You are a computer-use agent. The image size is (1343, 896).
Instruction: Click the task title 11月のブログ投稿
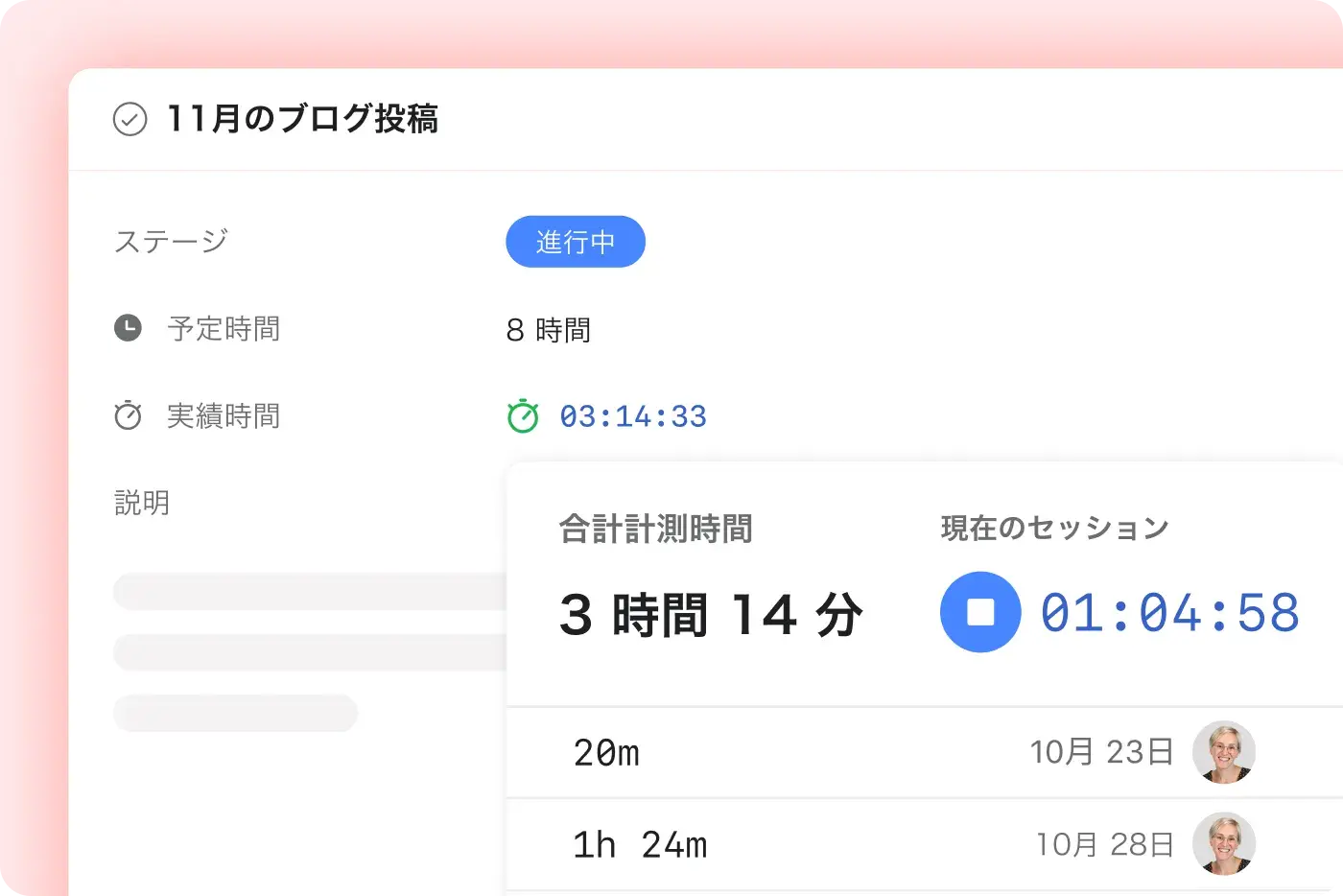[302, 119]
